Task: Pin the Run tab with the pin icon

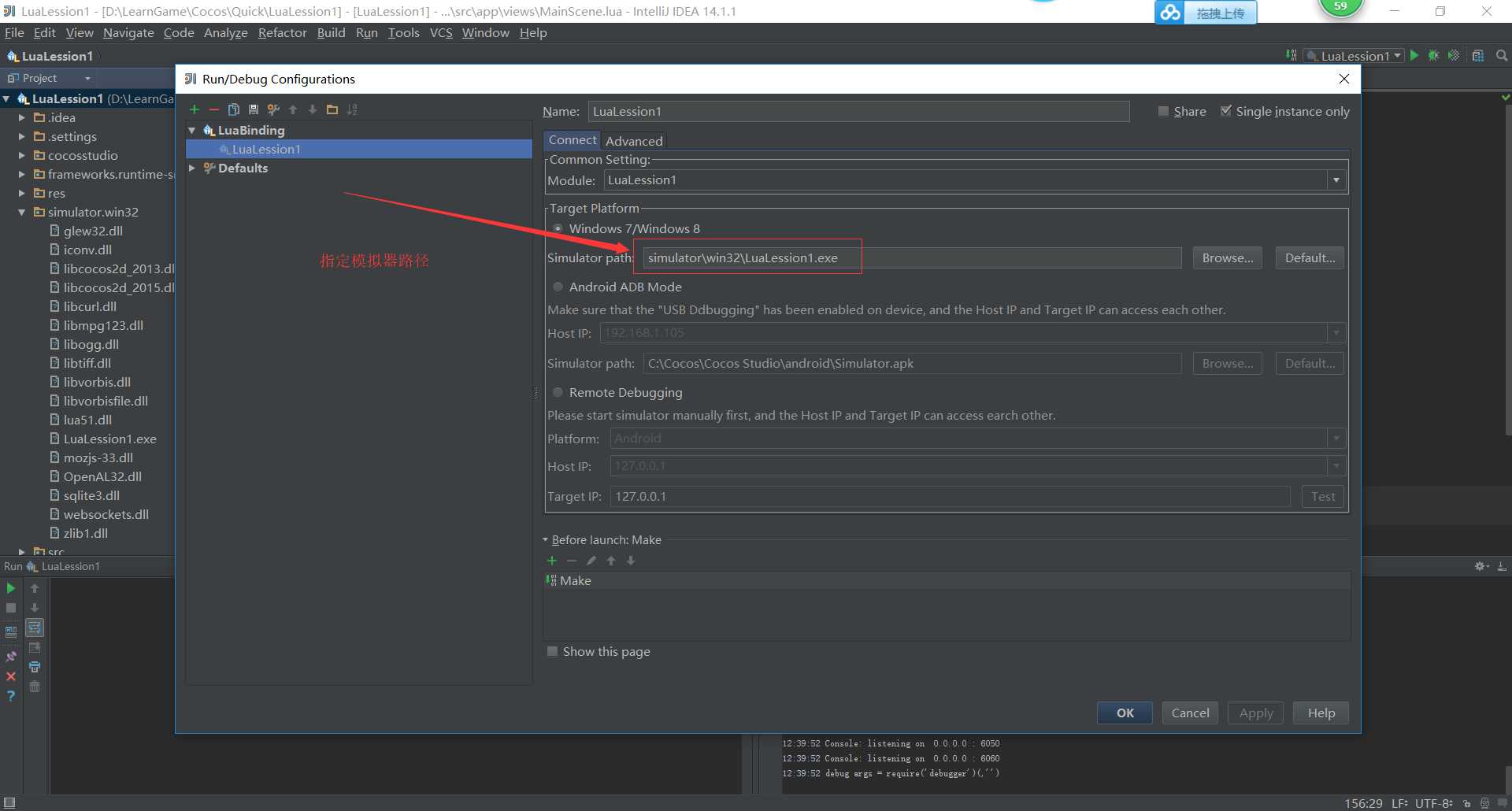Action: (x=11, y=657)
